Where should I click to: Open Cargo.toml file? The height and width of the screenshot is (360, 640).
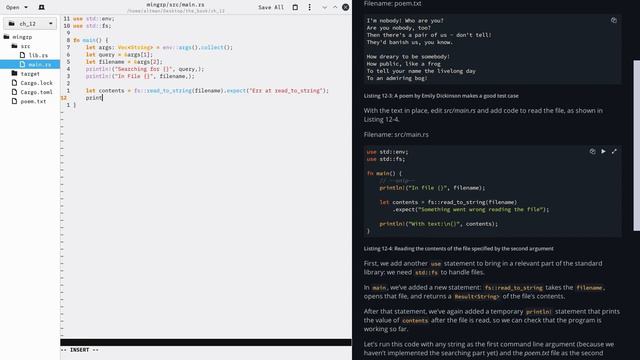(32, 92)
